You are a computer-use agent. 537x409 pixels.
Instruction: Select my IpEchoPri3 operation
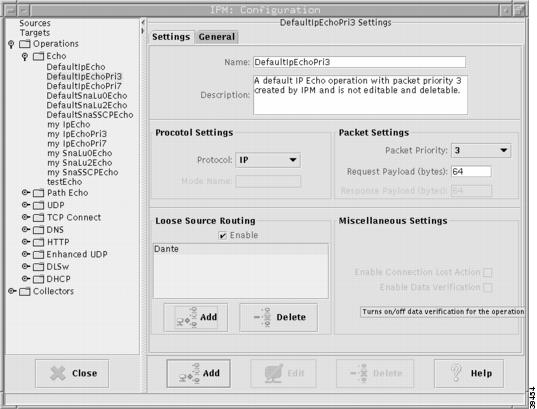77,134
